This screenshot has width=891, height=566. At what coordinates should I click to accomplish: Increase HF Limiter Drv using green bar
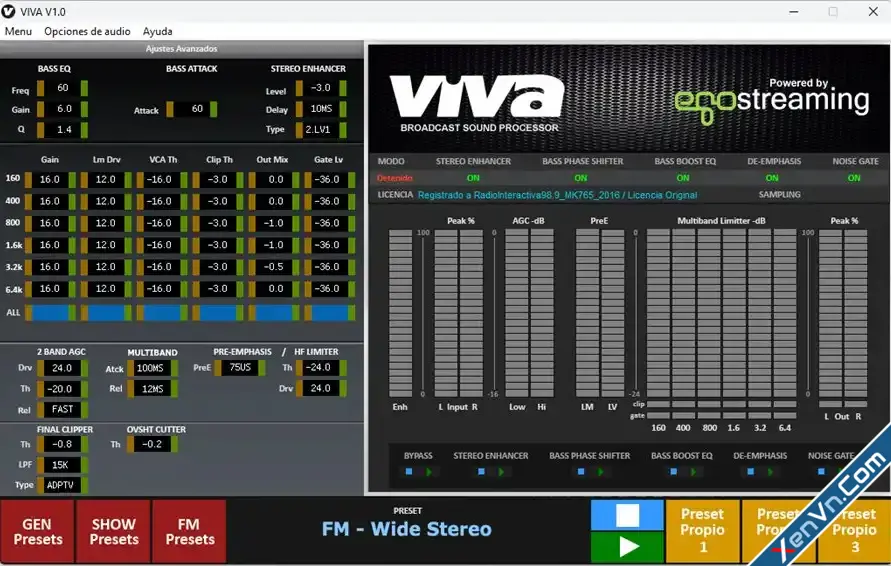pos(343,389)
